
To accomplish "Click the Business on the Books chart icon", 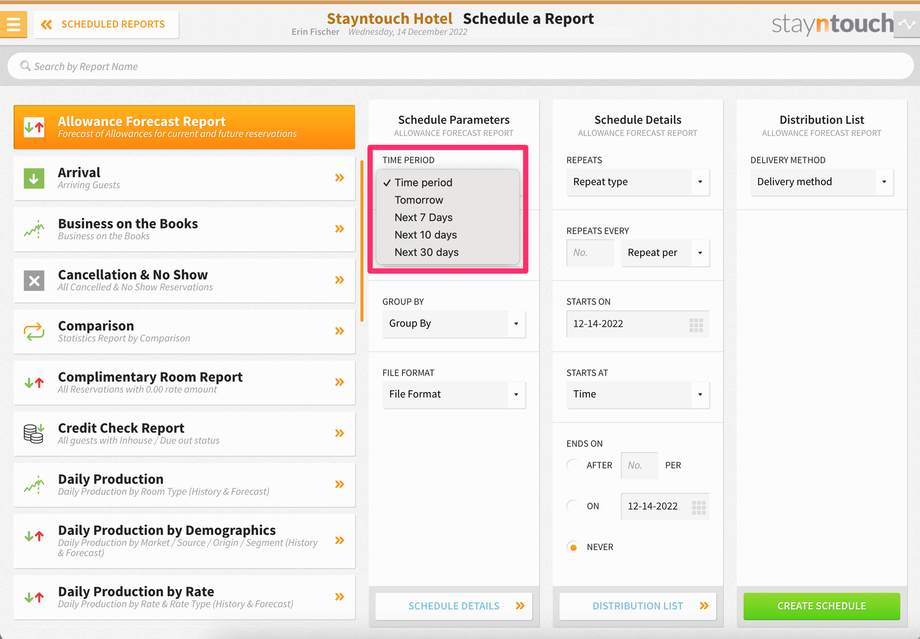I will (x=34, y=229).
